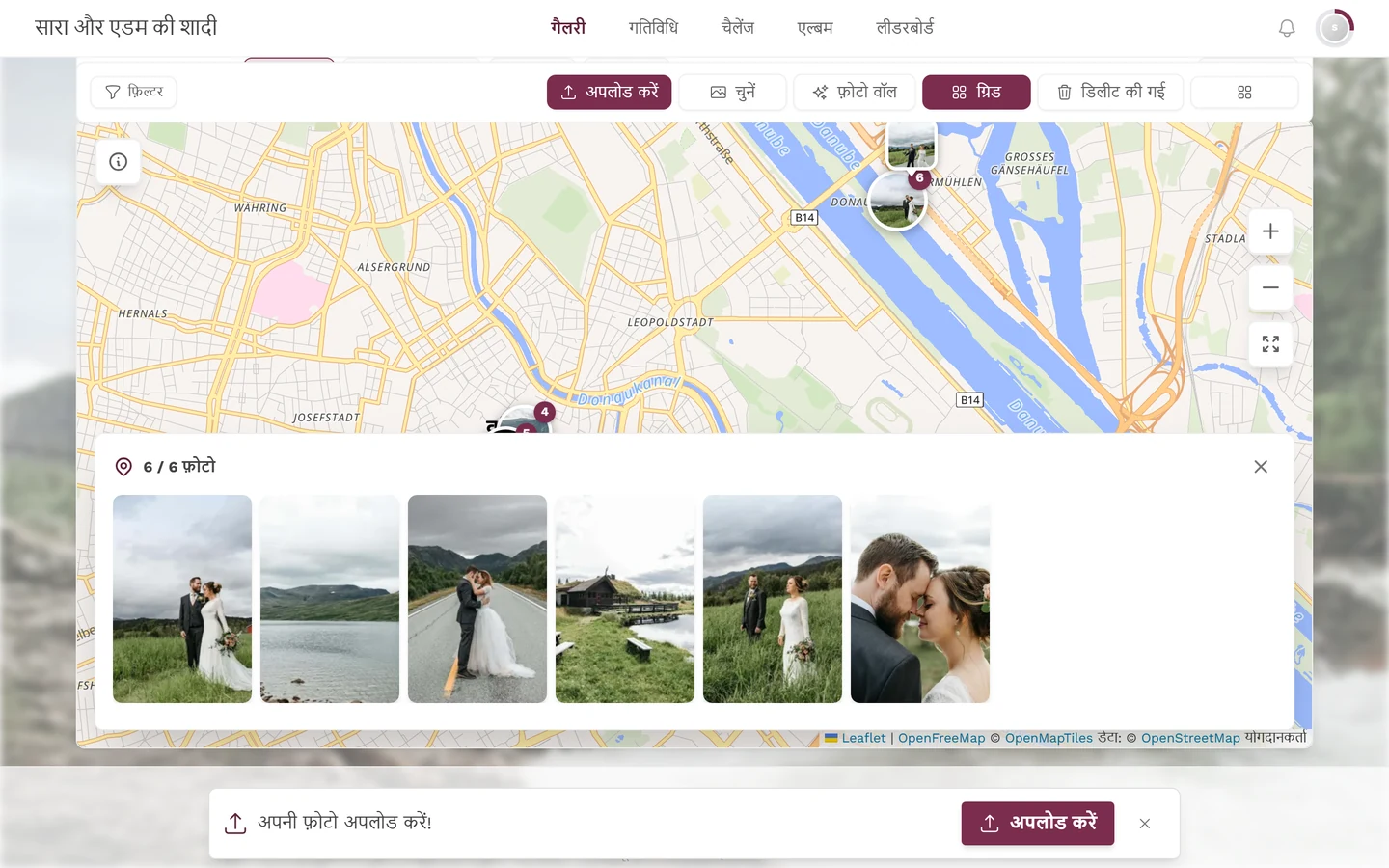Click the layout grid icon button at toolbar end

(x=1244, y=93)
